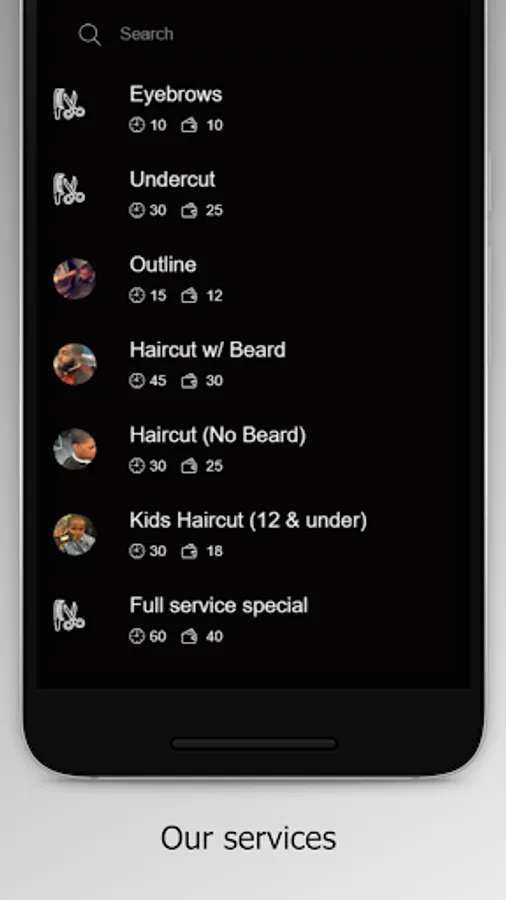Screen dimensions: 506x900
Task: Choose the Outline service
Action: 254,278
